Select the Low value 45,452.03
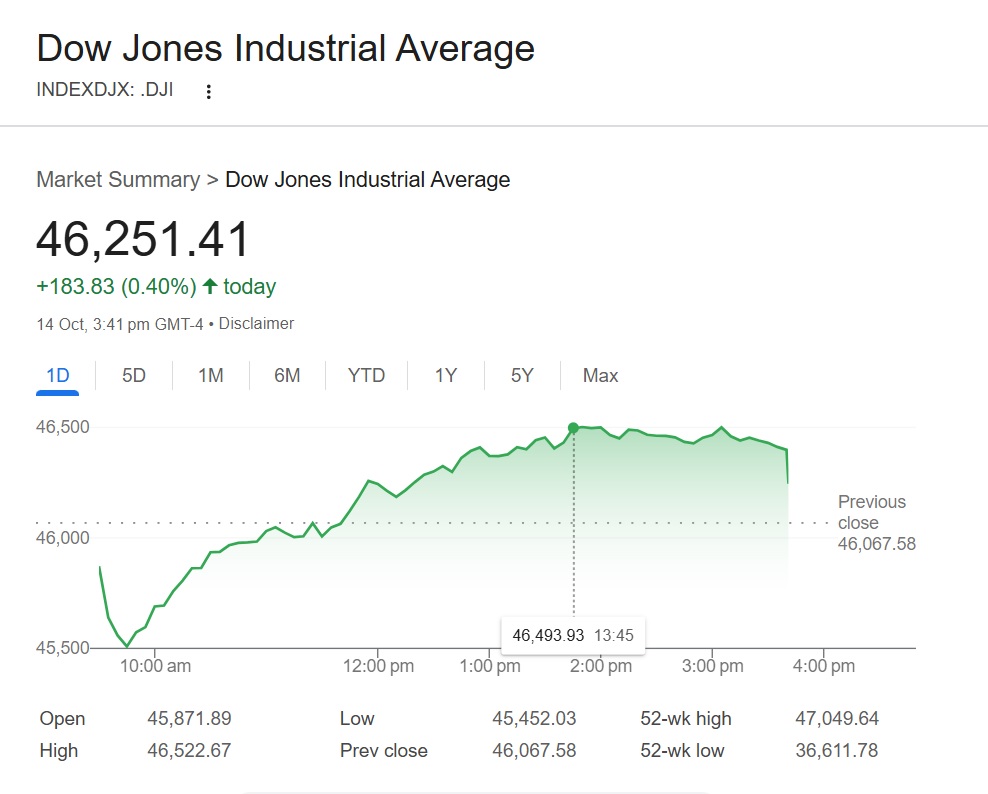This screenshot has height=794, width=988. click(x=534, y=718)
